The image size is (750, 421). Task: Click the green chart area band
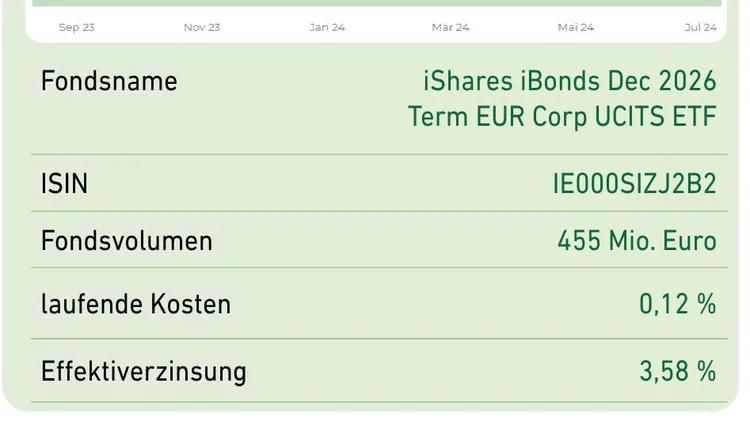tap(376, 3)
